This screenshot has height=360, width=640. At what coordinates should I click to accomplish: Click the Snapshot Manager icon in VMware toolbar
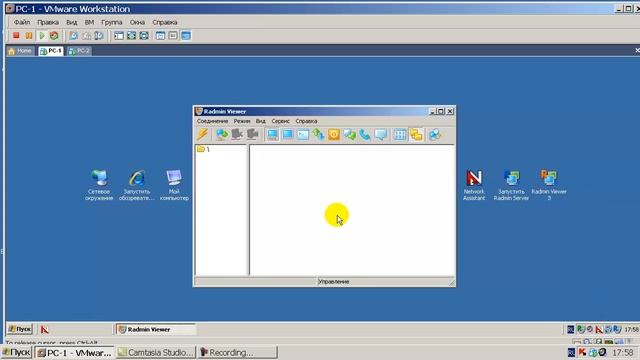tap(99, 36)
